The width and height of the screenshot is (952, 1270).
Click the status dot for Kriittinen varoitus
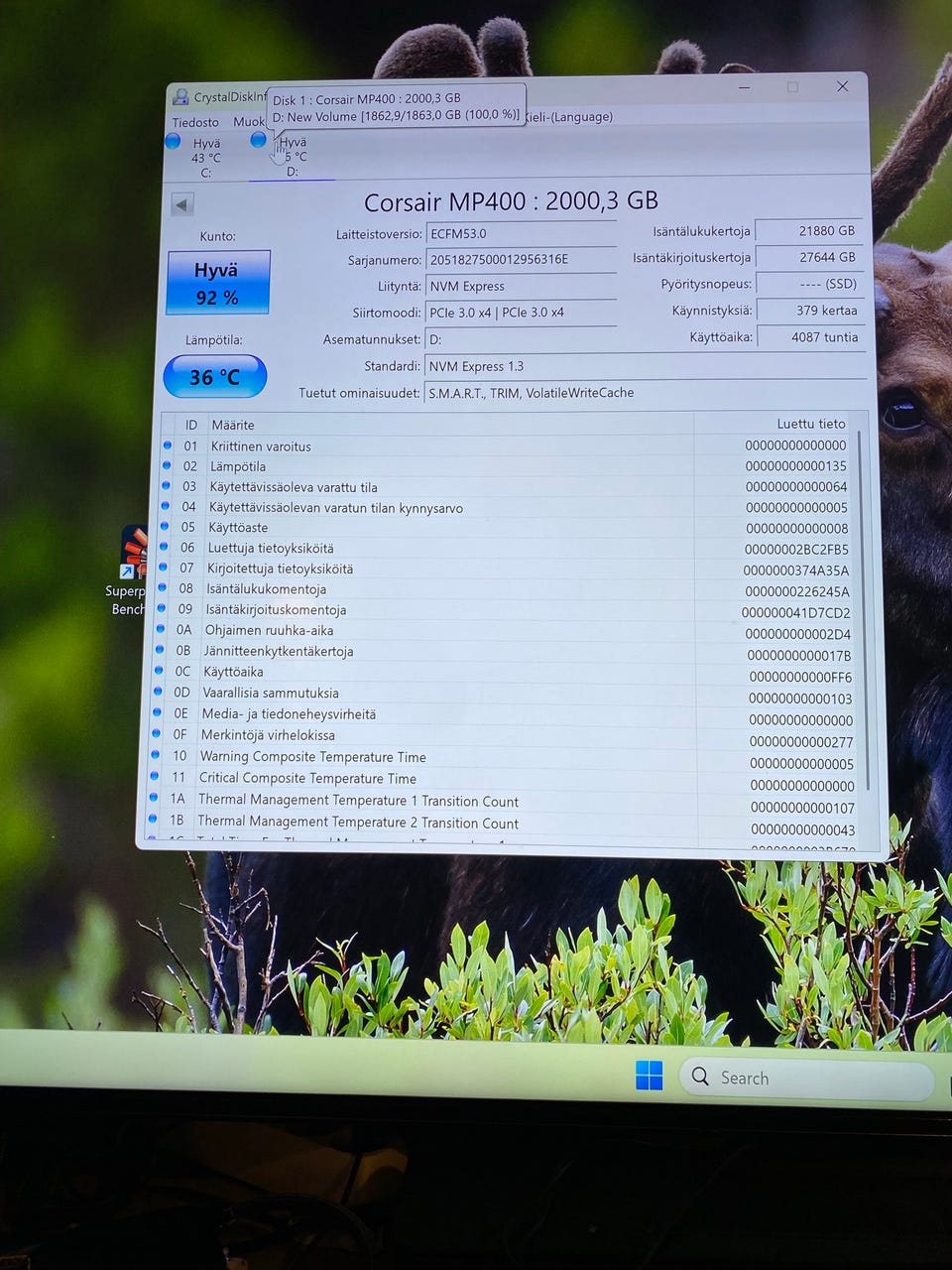[x=168, y=445]
